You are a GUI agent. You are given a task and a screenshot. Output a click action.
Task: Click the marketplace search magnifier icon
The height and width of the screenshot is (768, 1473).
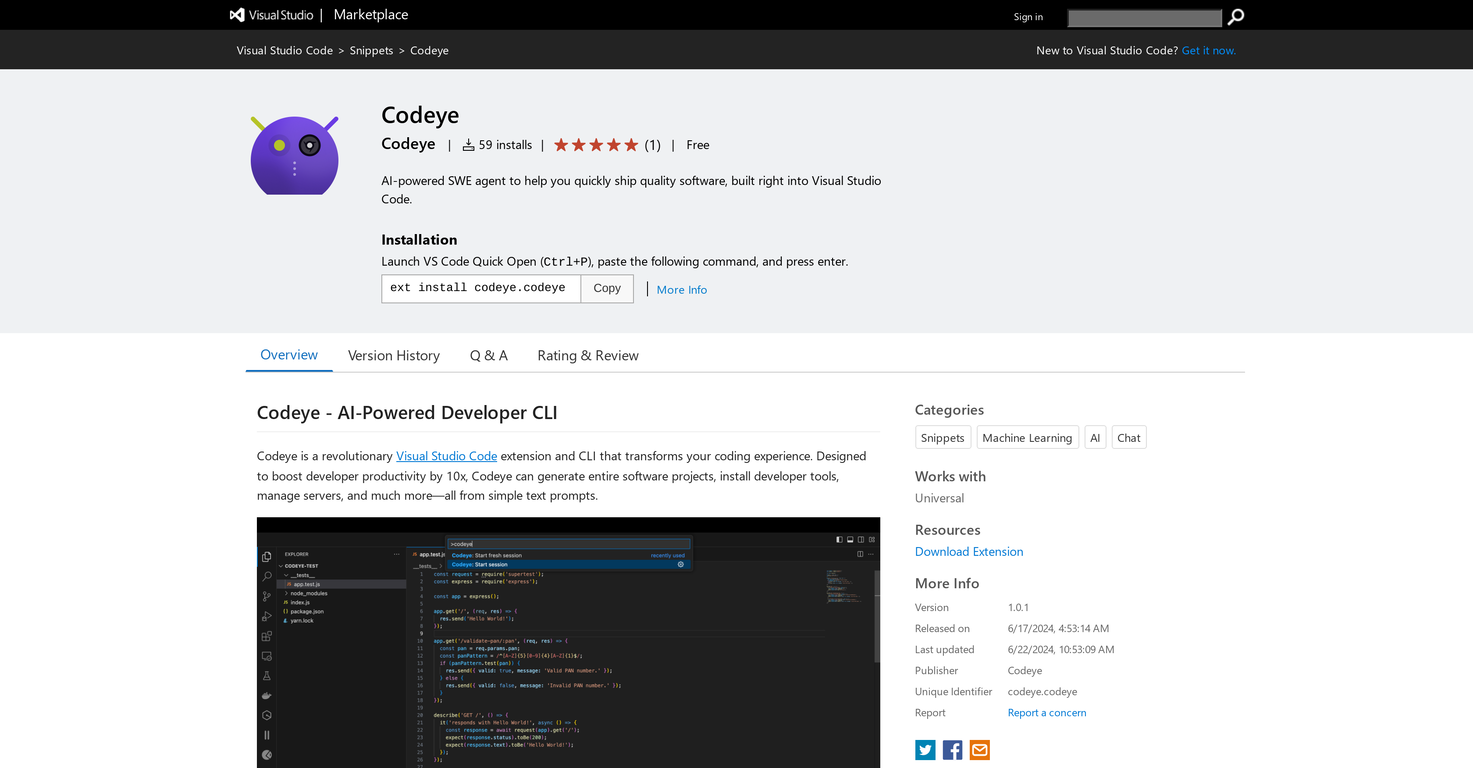tap(1236, 17)
